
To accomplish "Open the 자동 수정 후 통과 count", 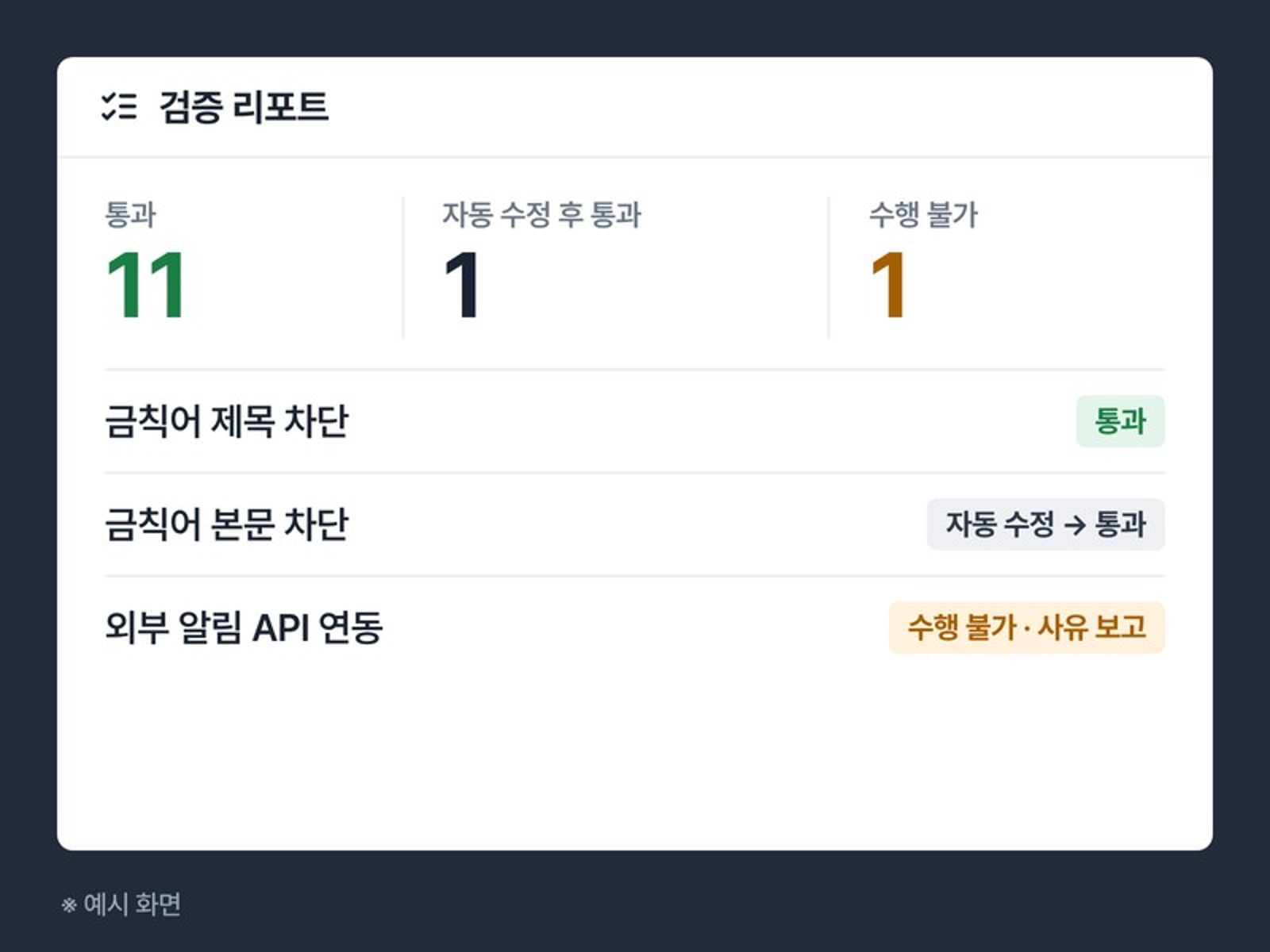I will (x=462, y=285).
